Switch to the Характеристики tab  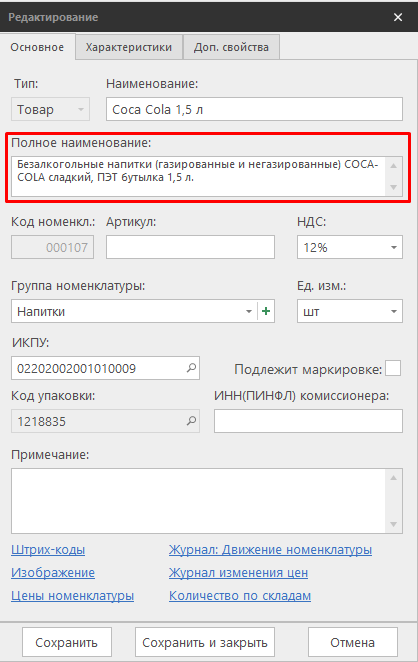click(129, 47)
